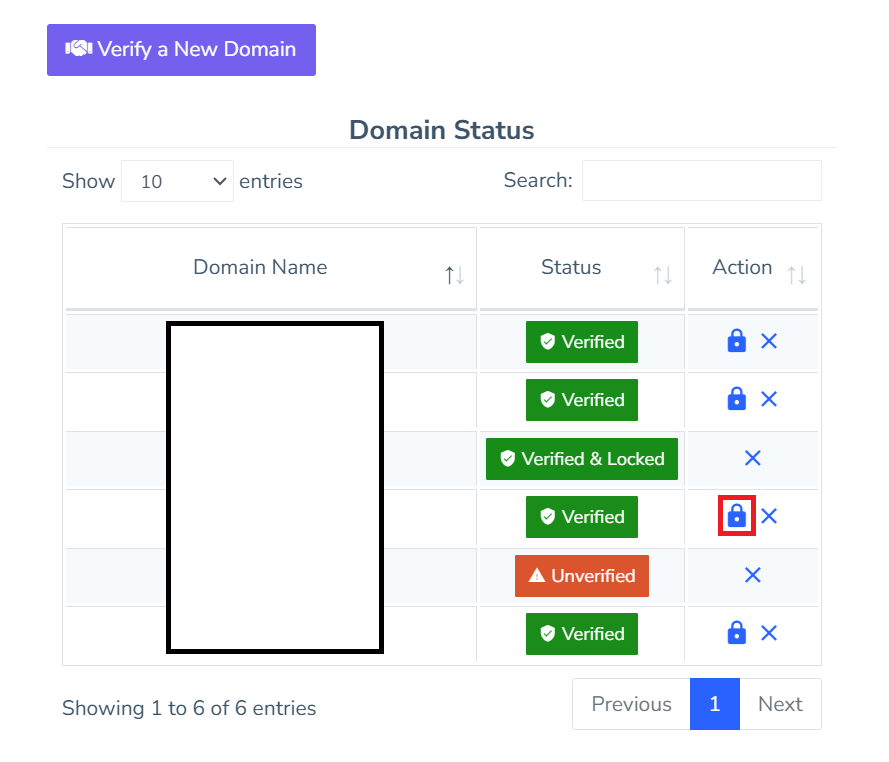Remove the Unverified domain entry
The image size is (889, 762).
click(753, 575)
